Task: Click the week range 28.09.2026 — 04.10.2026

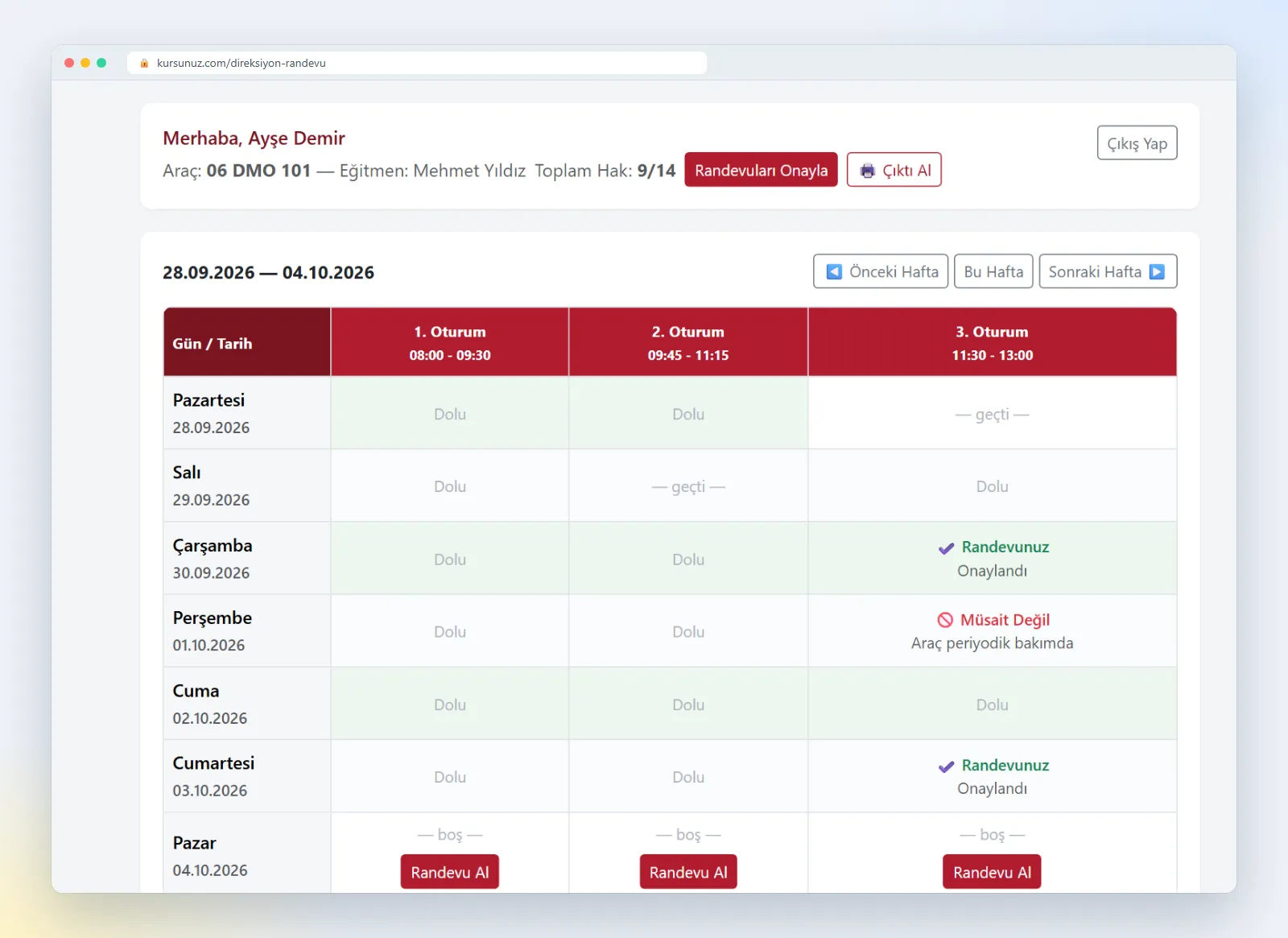Action: pyautogui.click(x=268, y=272)
